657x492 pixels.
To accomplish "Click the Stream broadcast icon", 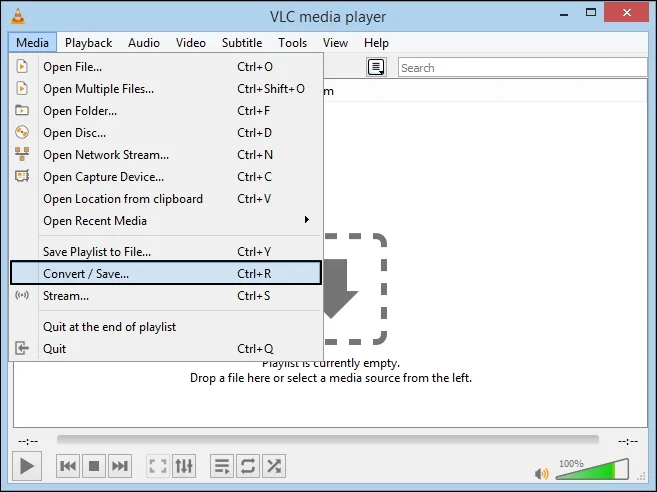I will coord(22,295).
